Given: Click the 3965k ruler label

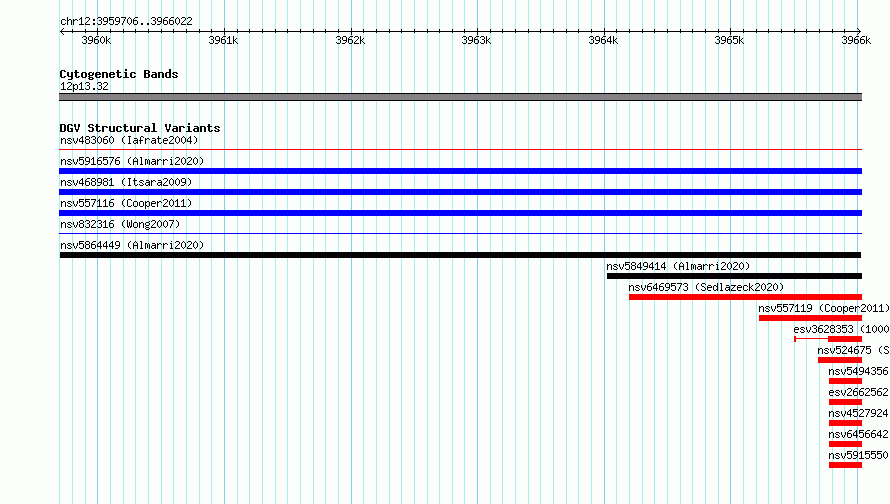Looking at the screenshot, I should [x=729, y=40].
